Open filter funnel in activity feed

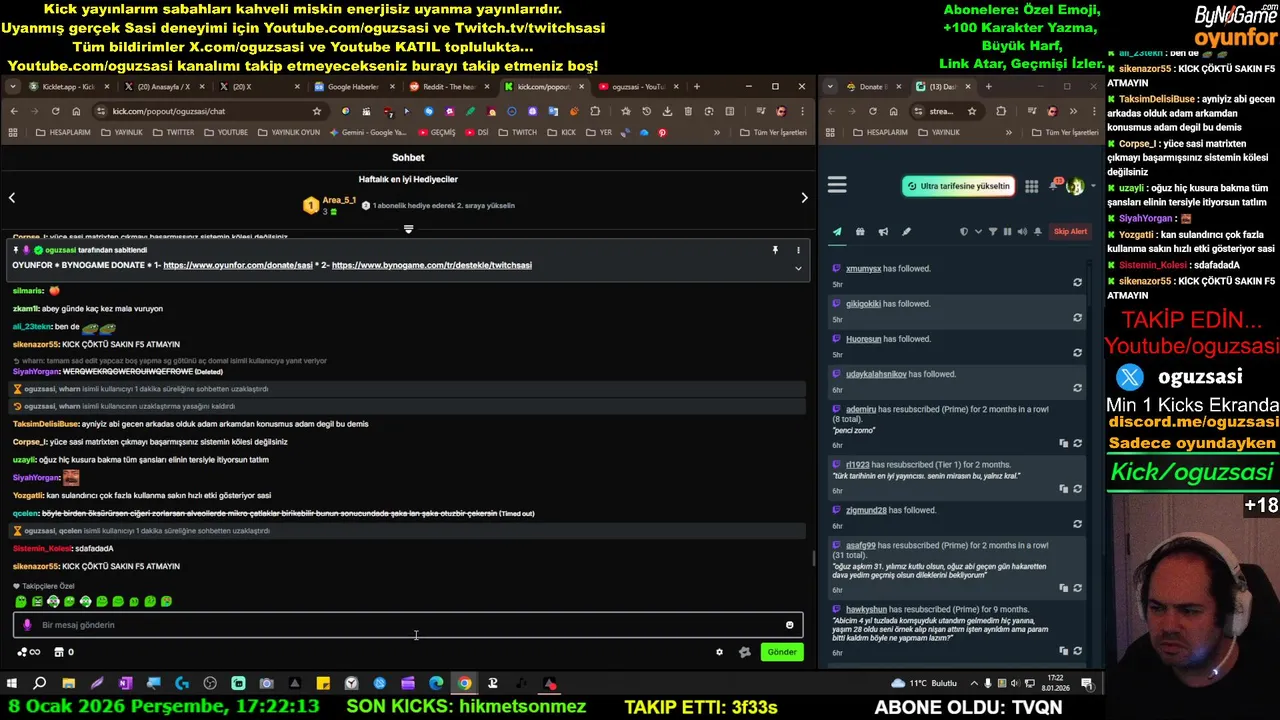(993, 232)
